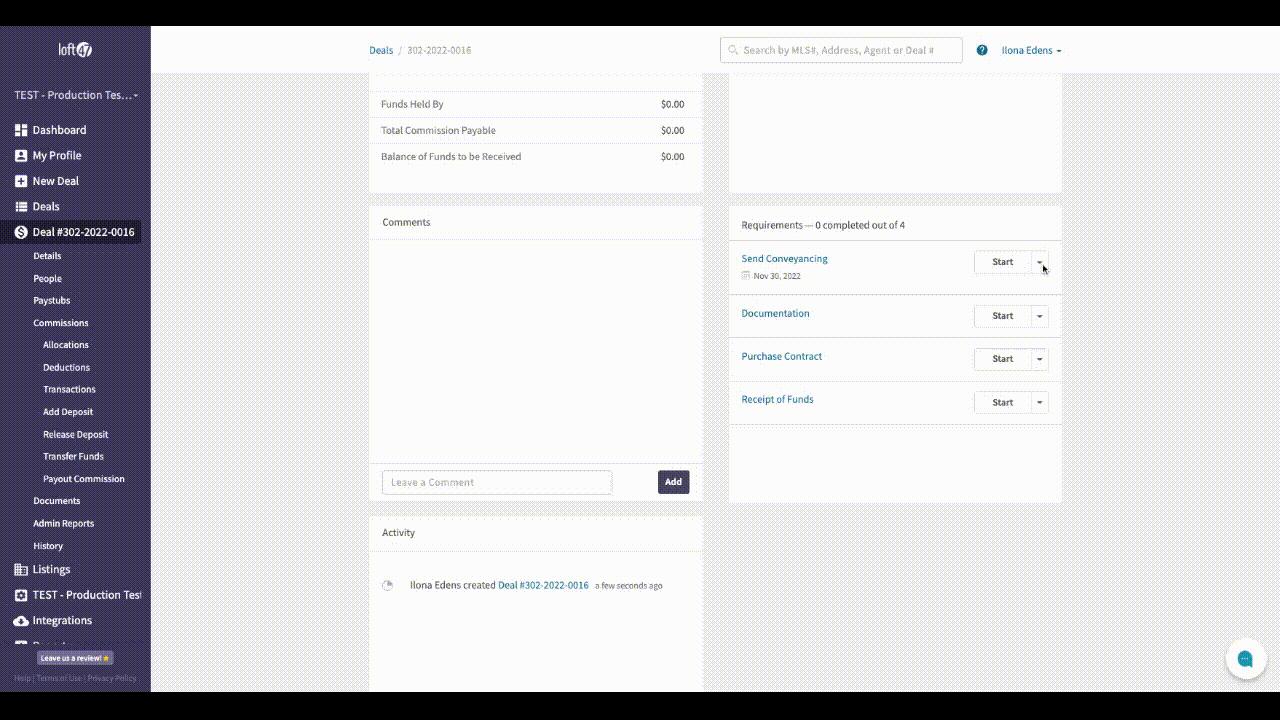Open Details under the deal
Screen dimensions: 1280x720
pyautogui.click(x=47, y=256)
